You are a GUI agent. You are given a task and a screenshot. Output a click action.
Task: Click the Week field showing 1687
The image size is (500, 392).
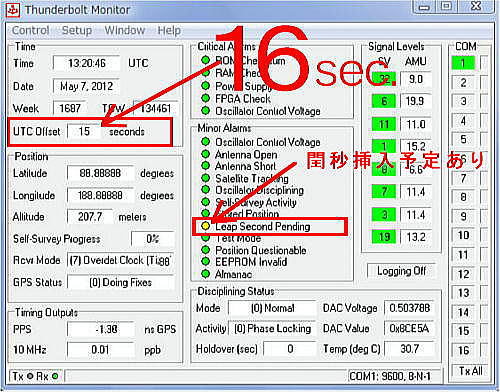(x=70, y=108)
